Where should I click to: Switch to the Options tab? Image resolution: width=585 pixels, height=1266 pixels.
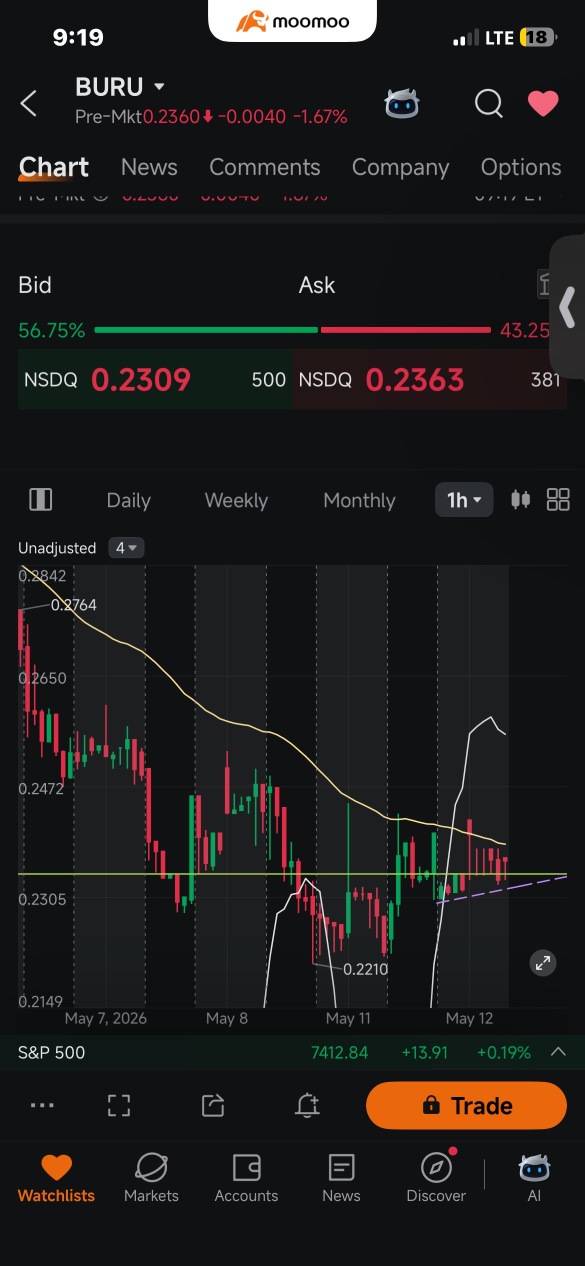(x=521, y=167)
